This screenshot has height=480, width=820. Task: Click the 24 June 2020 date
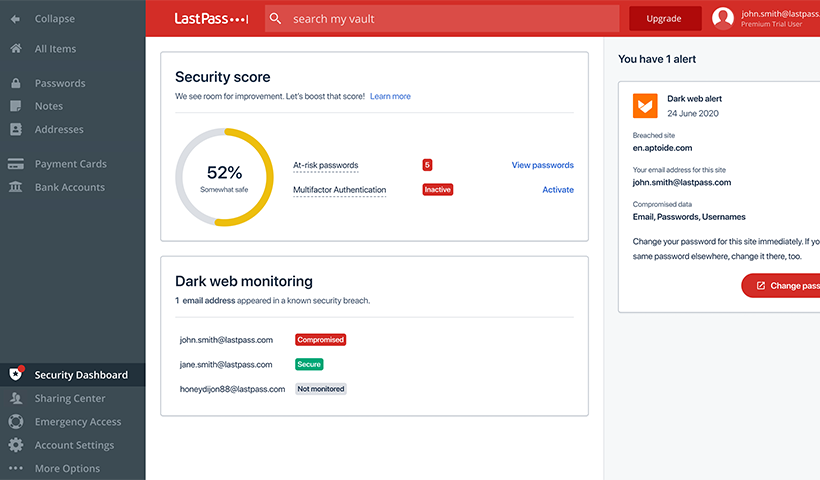click(693, 113)
